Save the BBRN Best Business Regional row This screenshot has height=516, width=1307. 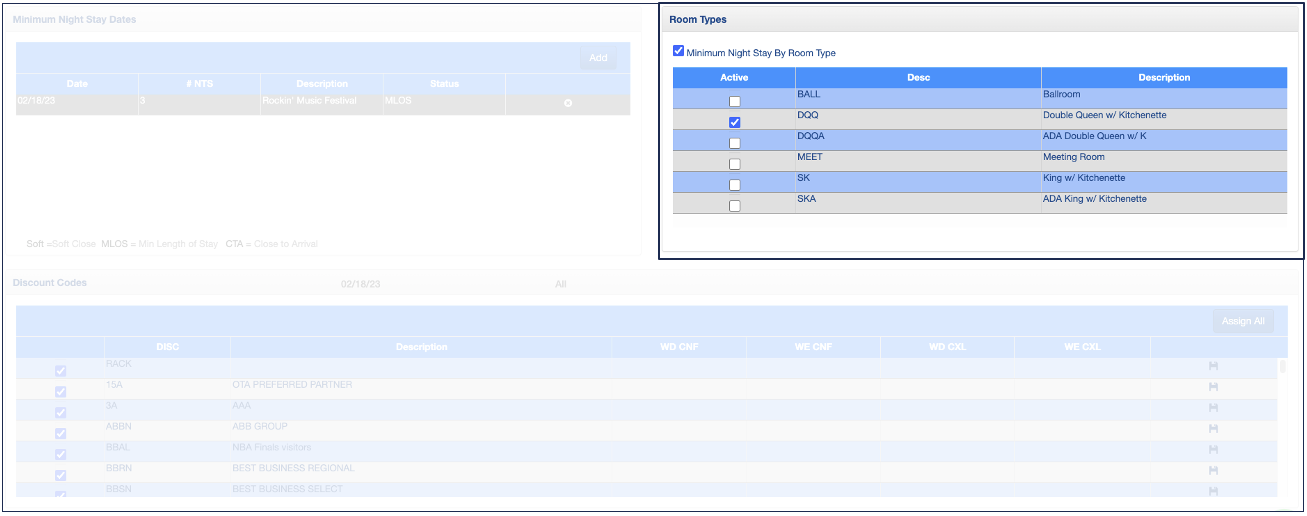pyautogui.click(x=1213, y=471)
